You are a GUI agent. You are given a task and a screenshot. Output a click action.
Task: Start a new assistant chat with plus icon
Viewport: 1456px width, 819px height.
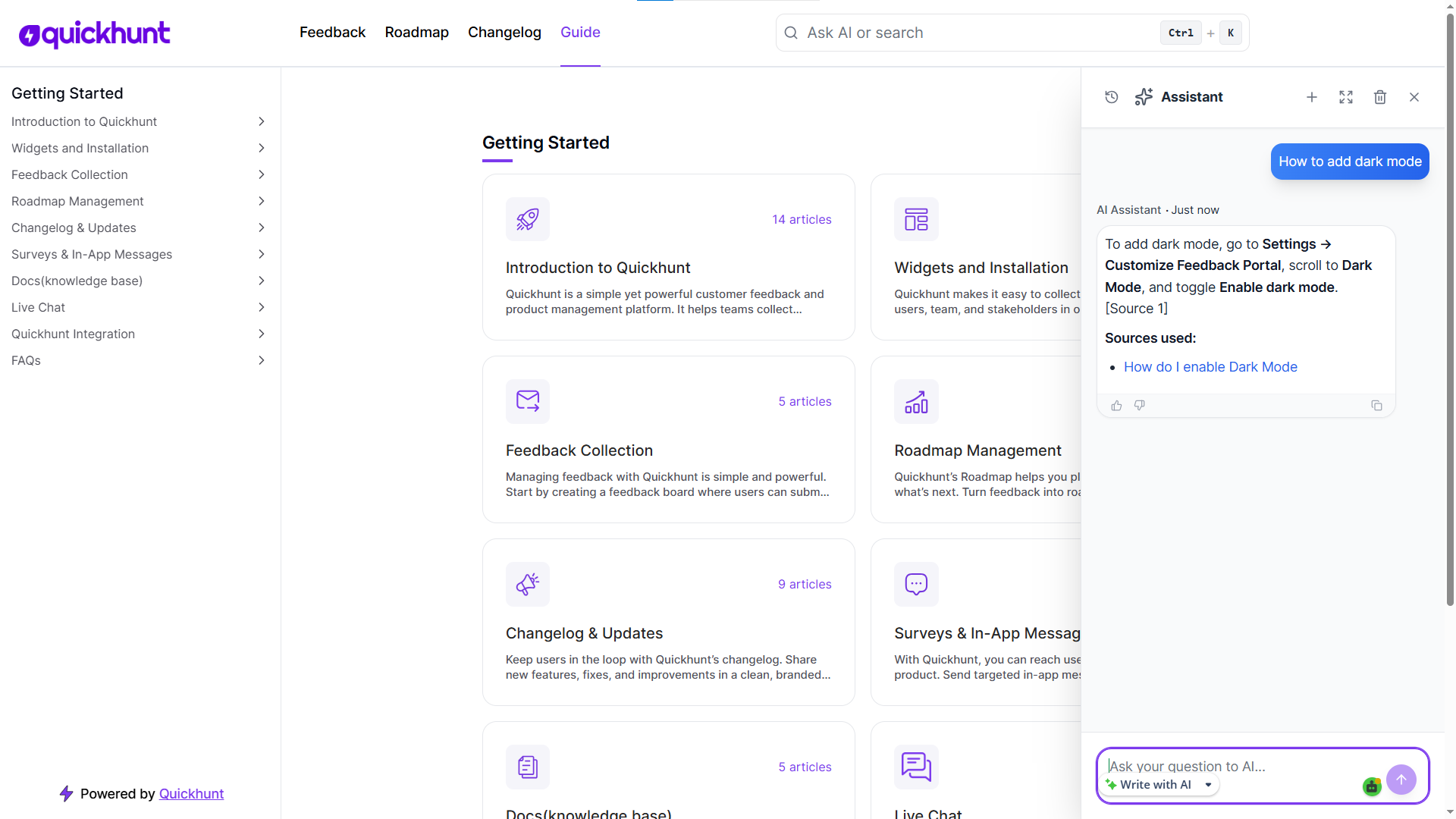[1312, 97]
